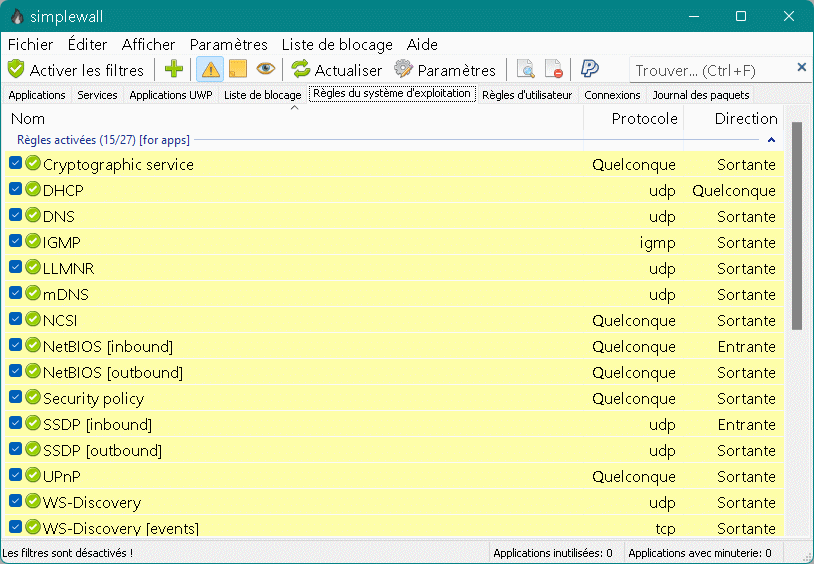Disable the NetBIOS [inbound] checkbox

coord(16,345)
